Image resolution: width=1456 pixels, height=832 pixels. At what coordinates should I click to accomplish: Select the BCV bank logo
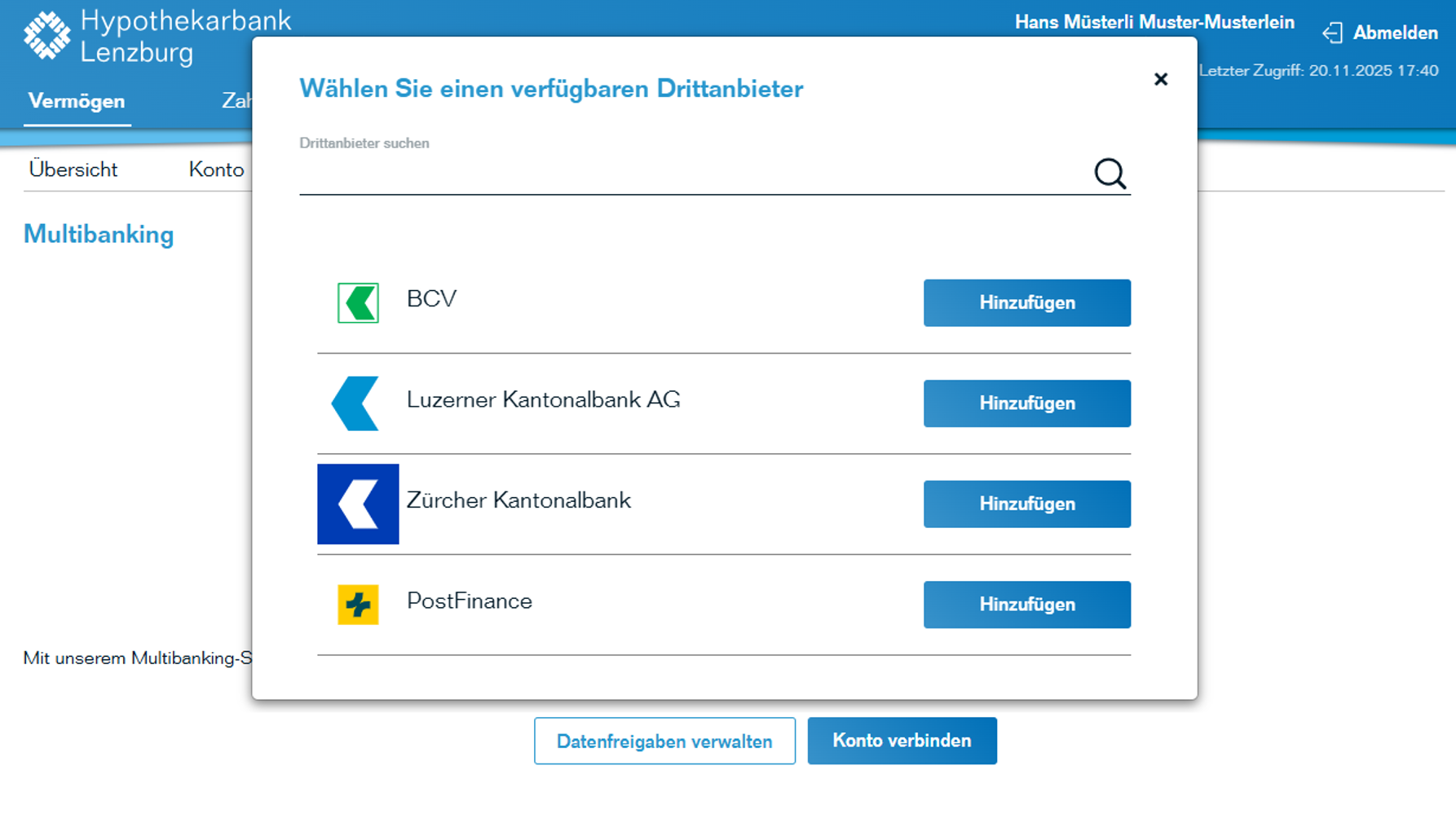click(x=358, y=302)
